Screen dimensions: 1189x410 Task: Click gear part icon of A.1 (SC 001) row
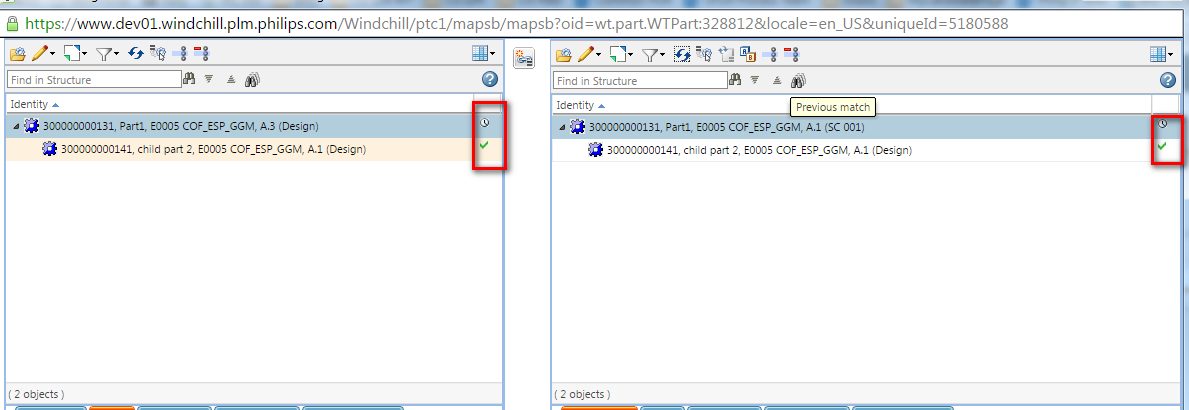pyautogui.click(x=578, y=127)
